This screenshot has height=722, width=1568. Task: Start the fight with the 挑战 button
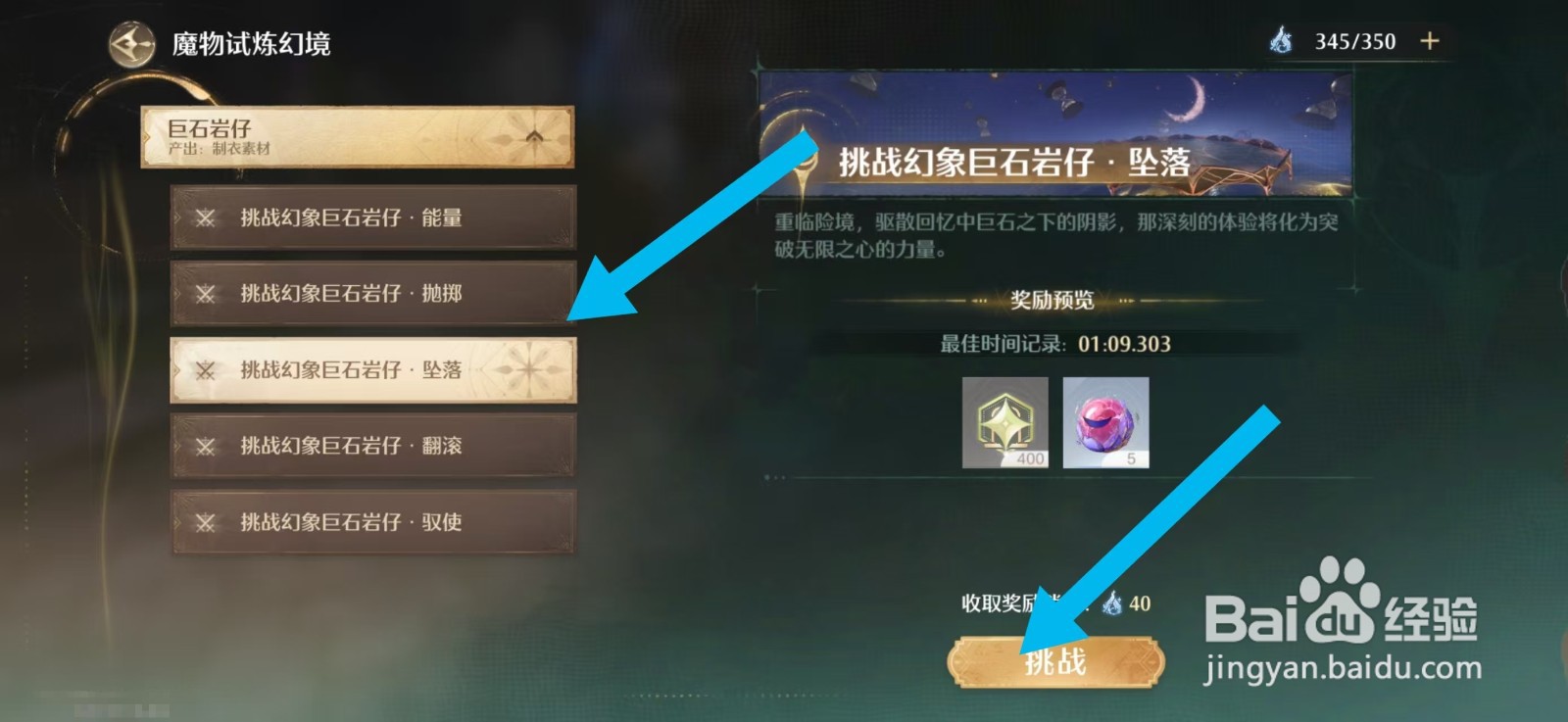[1055, 662]
